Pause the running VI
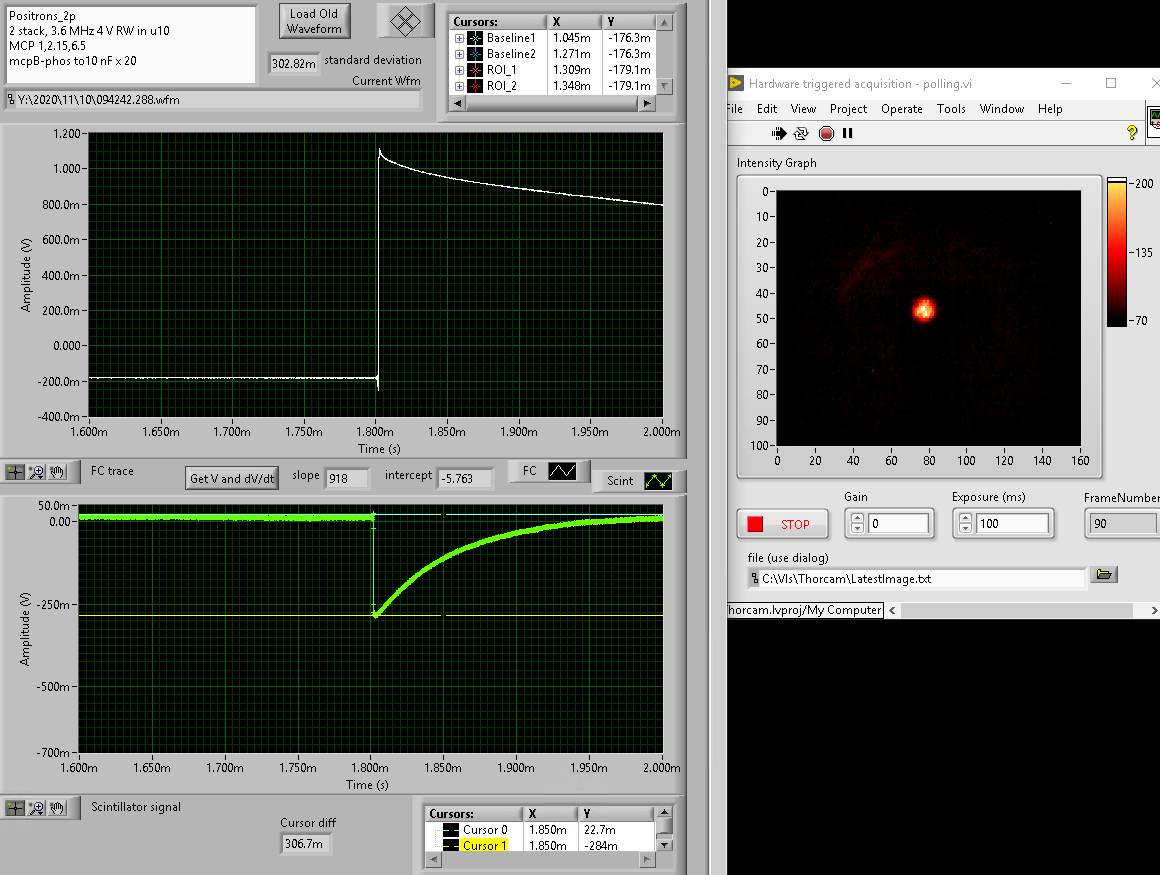The width and height of the screenshot is (1160, 875). pyautogui.click(x=848, y=133)
